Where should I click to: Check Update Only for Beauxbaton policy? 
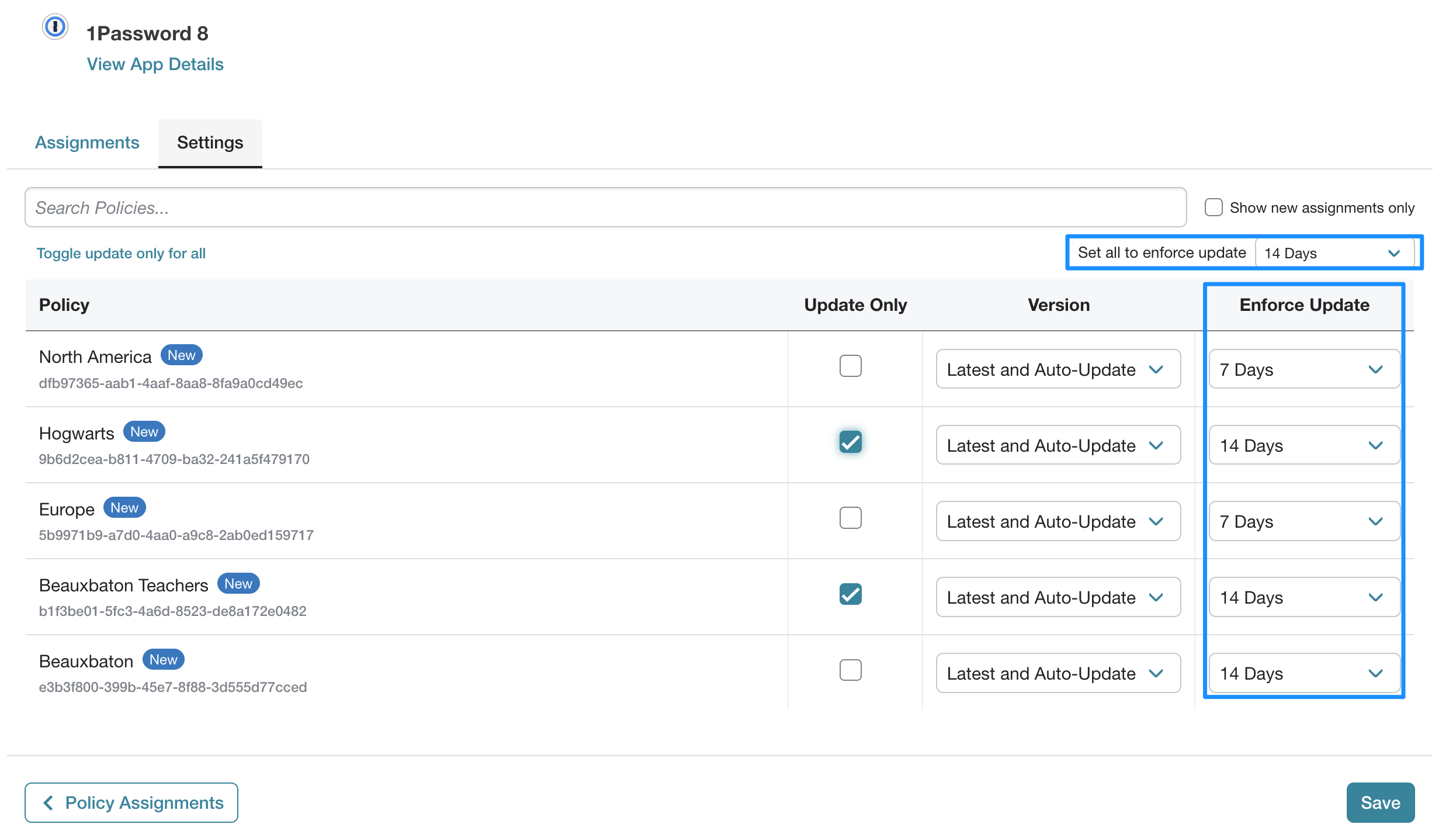click(x=850, y=670)
